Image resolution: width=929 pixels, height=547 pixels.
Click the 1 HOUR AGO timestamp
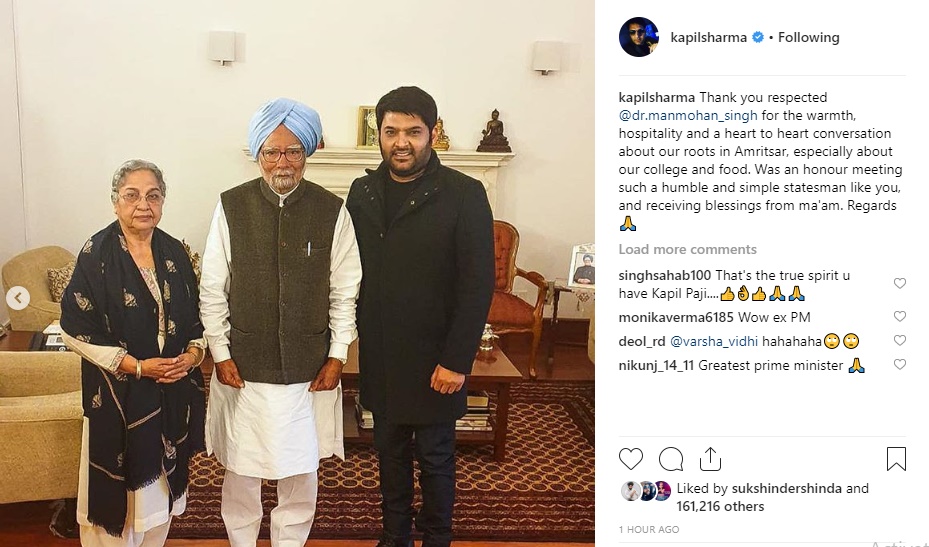[649, 529]
